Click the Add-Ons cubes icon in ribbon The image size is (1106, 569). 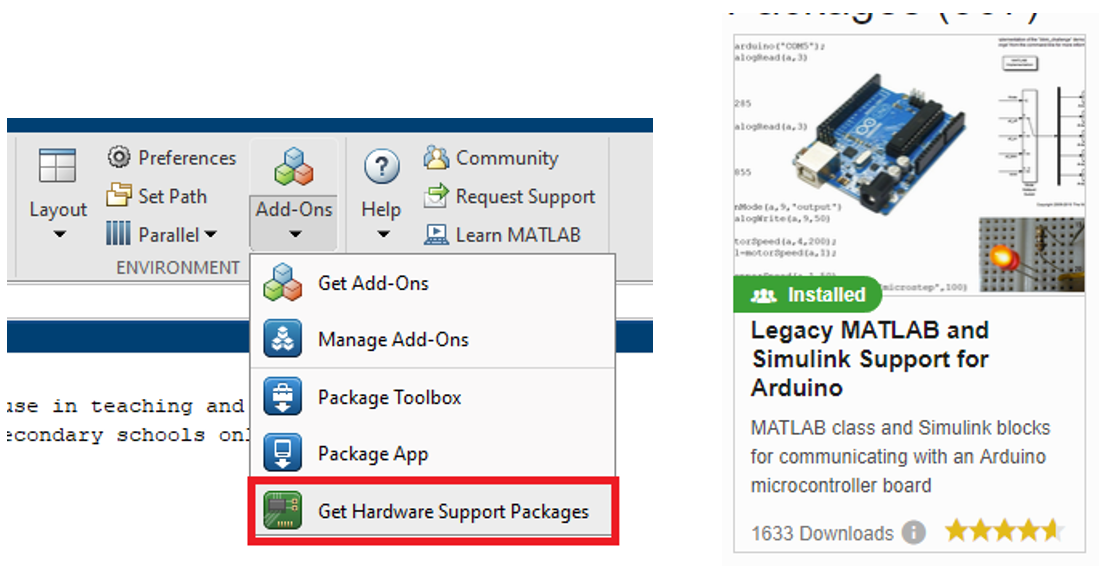(x=294, y=166)
